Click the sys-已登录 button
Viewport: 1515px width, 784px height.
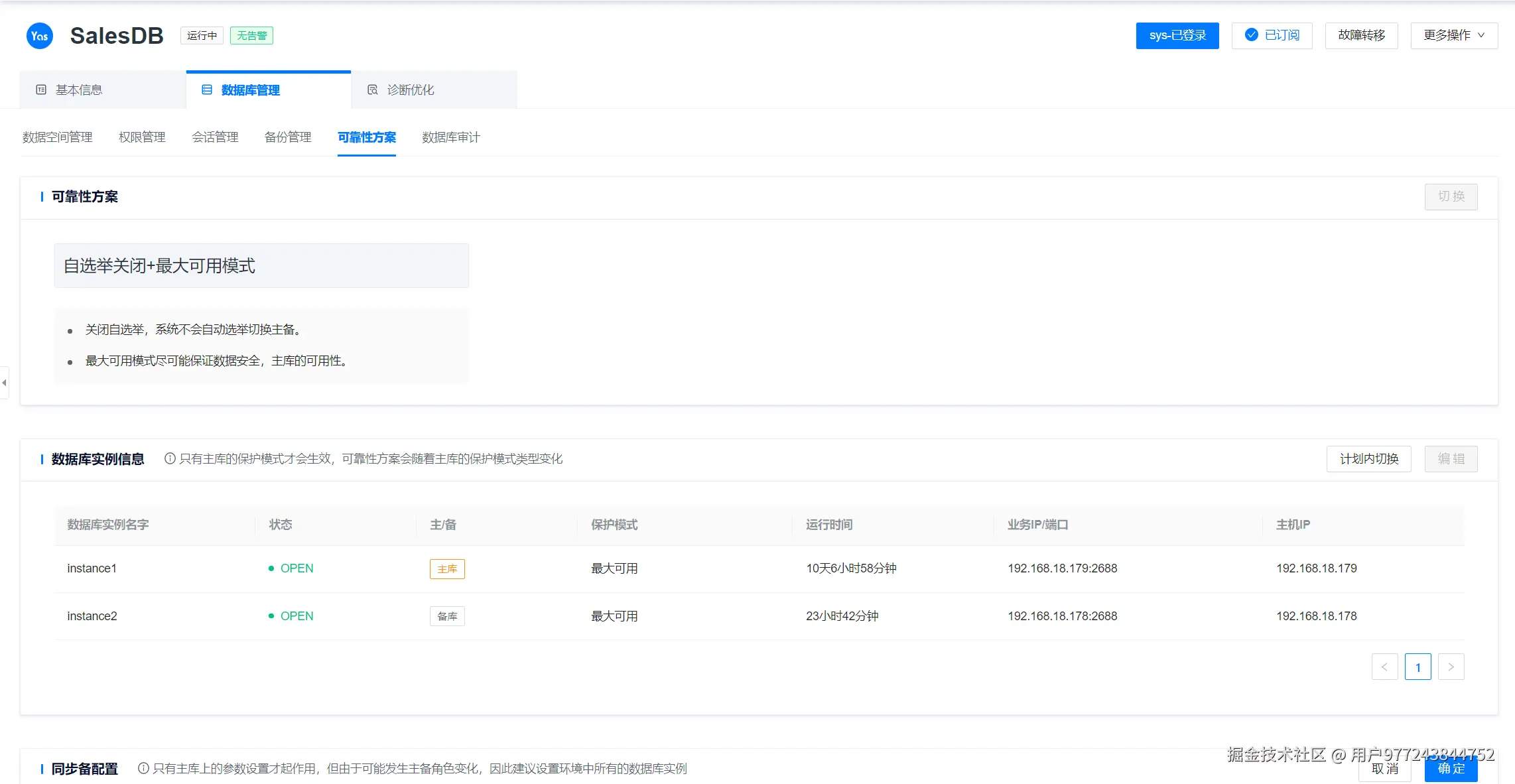pyautogui.click(x=1177, y=35)
